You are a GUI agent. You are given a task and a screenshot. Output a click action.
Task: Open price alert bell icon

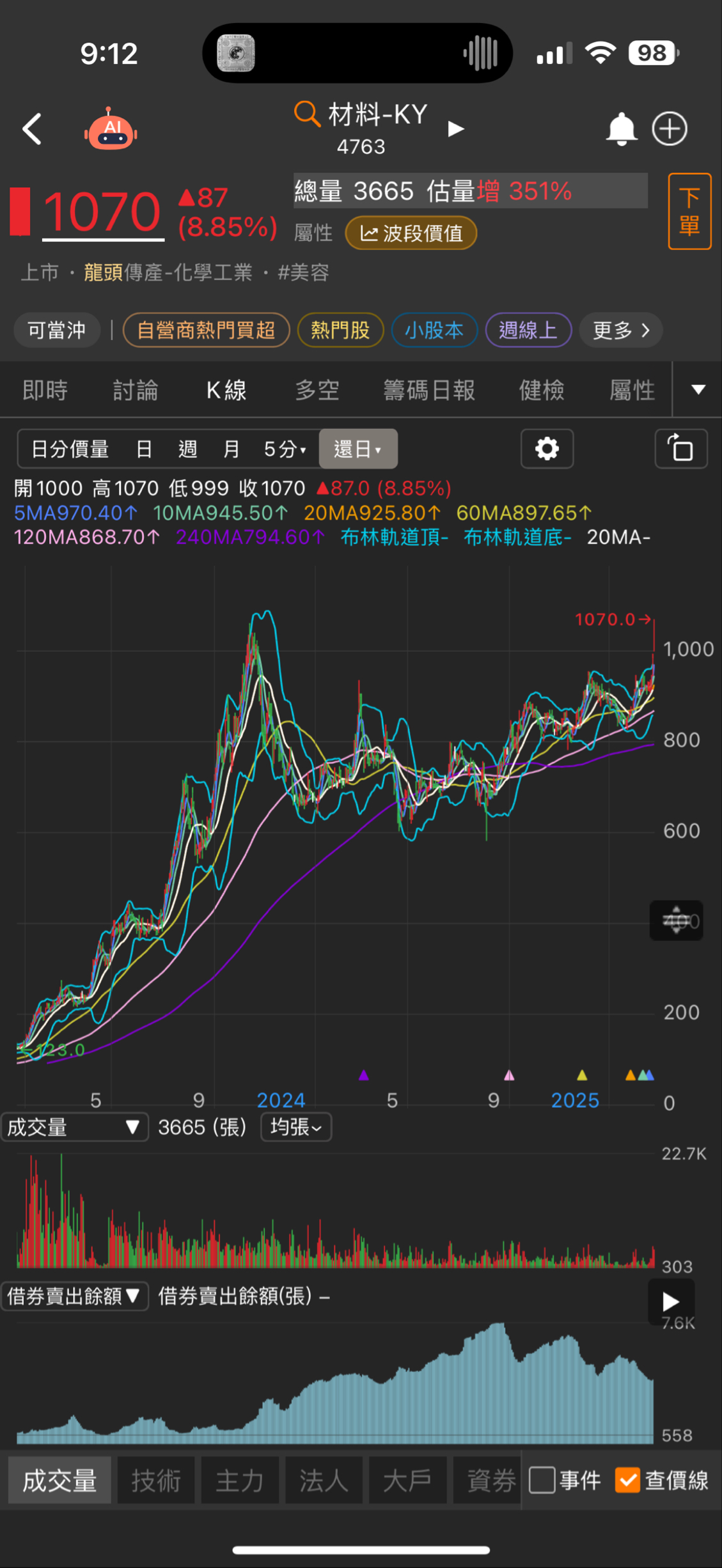point(620,129)
